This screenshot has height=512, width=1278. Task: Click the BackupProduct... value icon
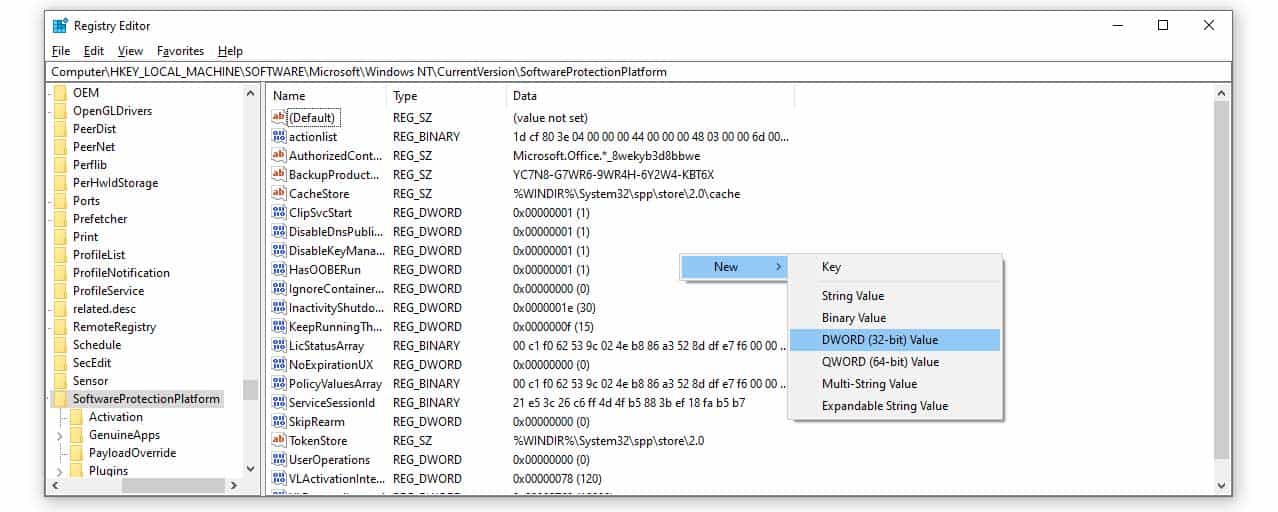(279, 174)
